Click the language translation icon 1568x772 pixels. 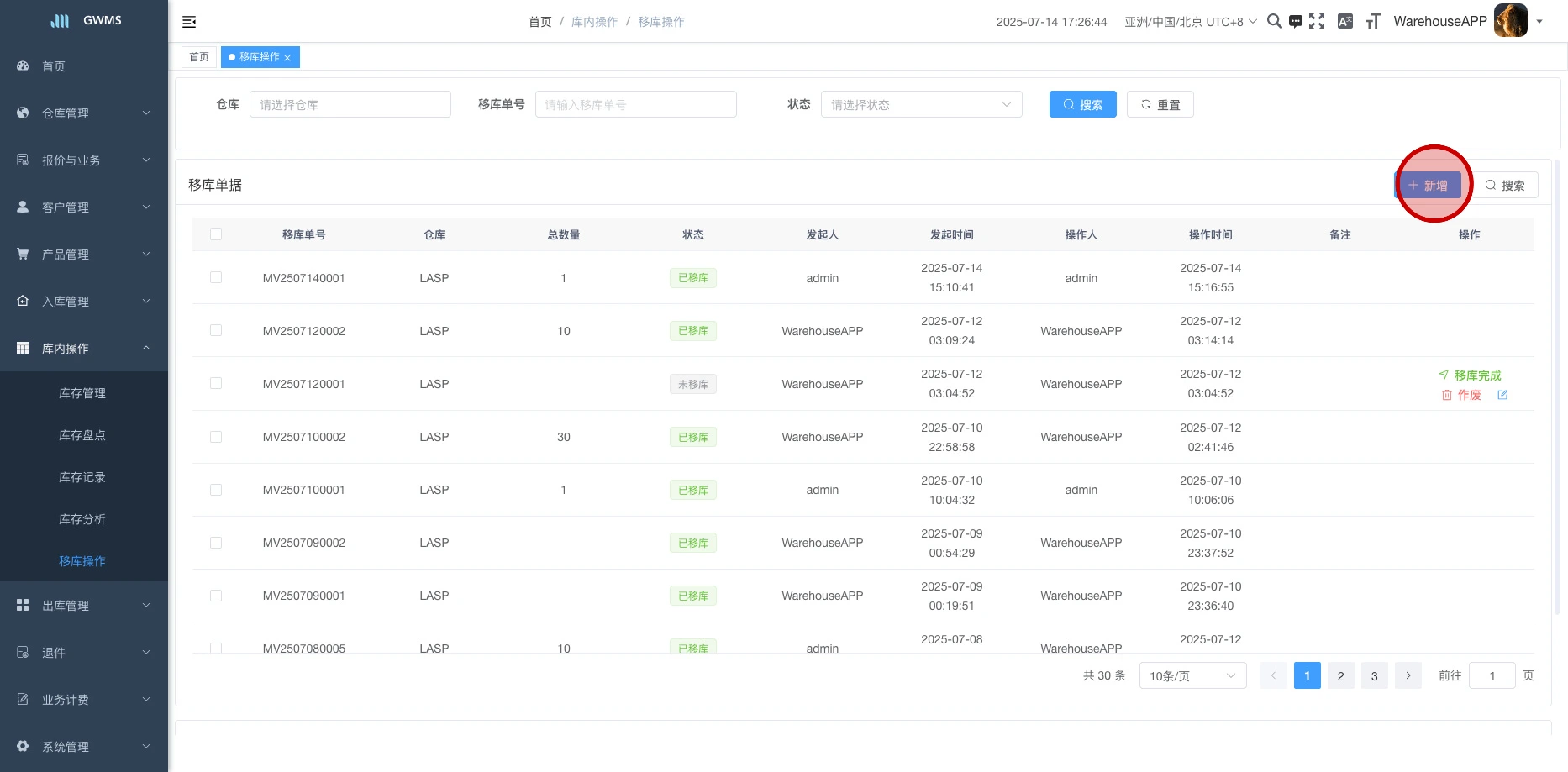click(x=1345, y=22)
